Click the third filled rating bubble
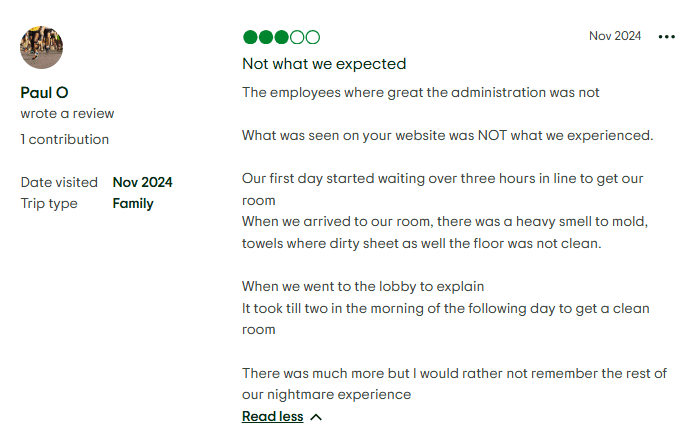The height and width of the screenshot is (433, 700). pos(281,37)
